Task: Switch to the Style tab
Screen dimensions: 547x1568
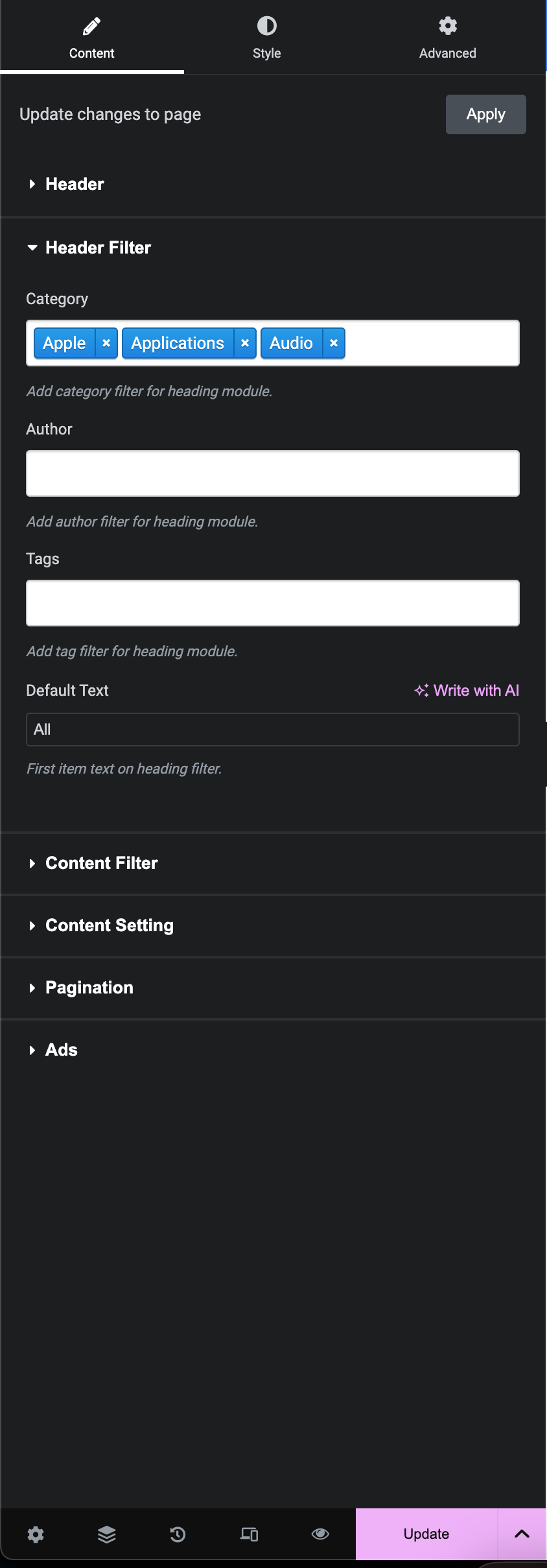Action: [x=266, y=38]
